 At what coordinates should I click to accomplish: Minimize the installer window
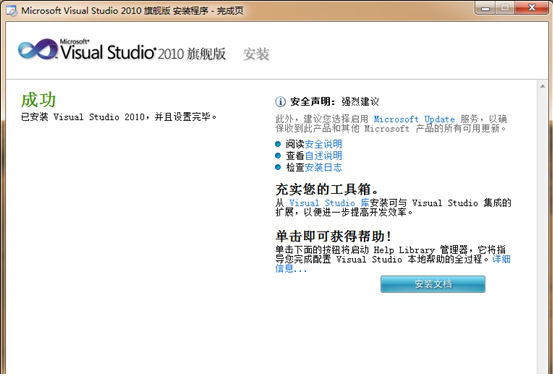(x=486, y=8)
